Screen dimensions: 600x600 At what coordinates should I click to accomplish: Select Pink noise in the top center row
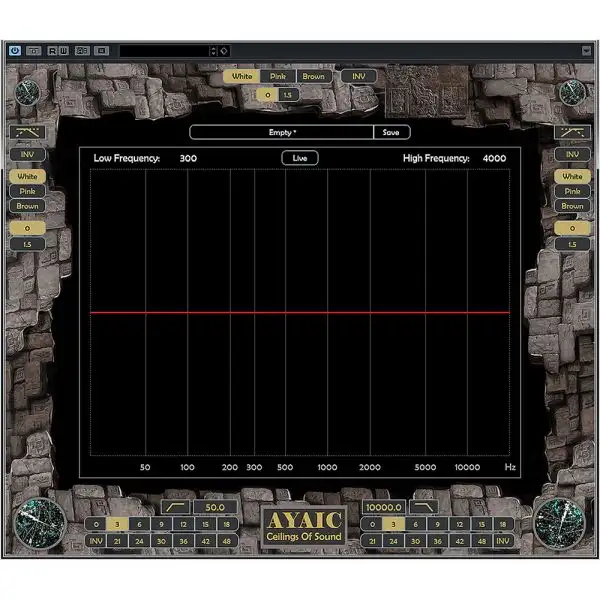click(278, 77)
